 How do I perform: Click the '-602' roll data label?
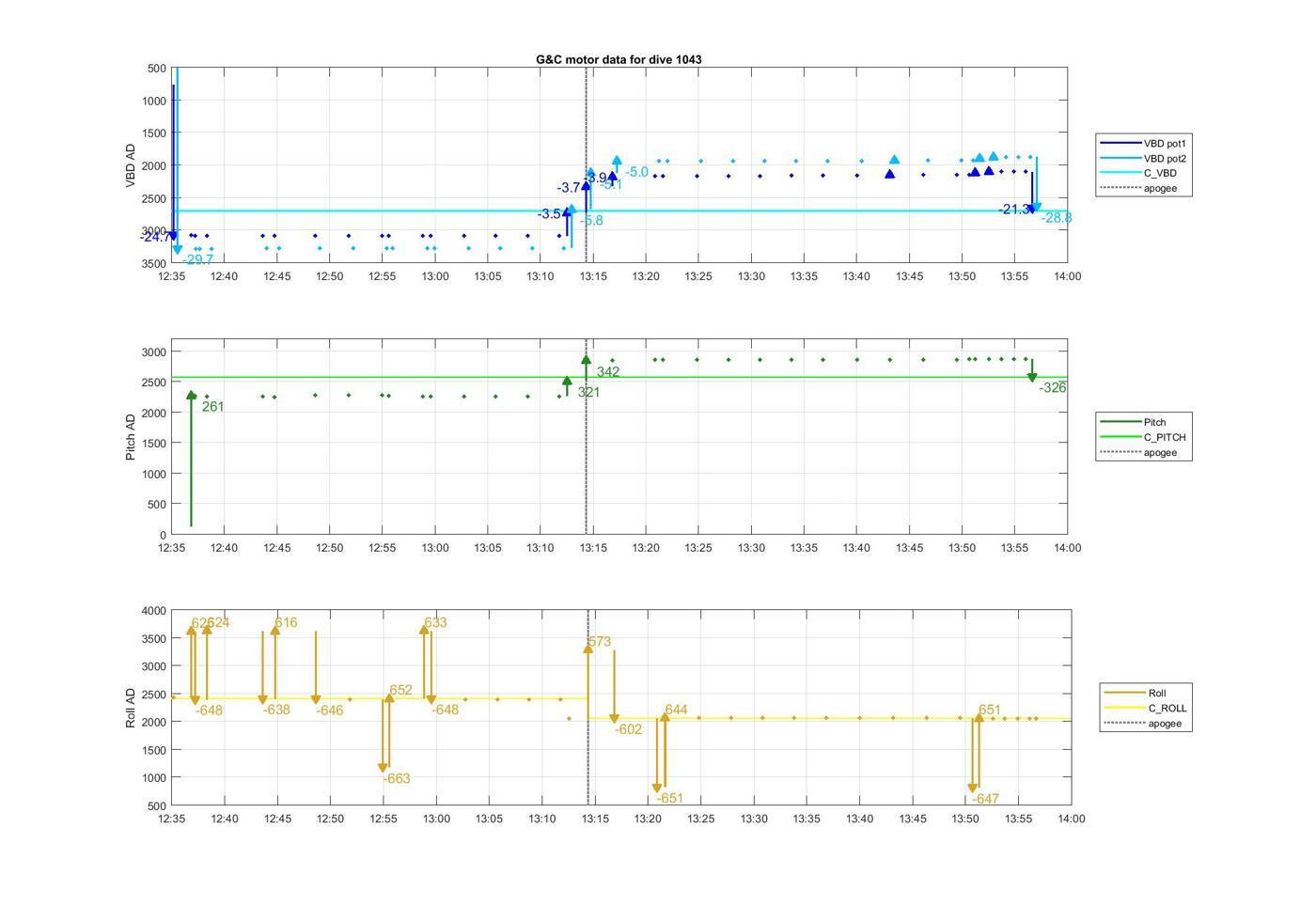click(629, 729)
